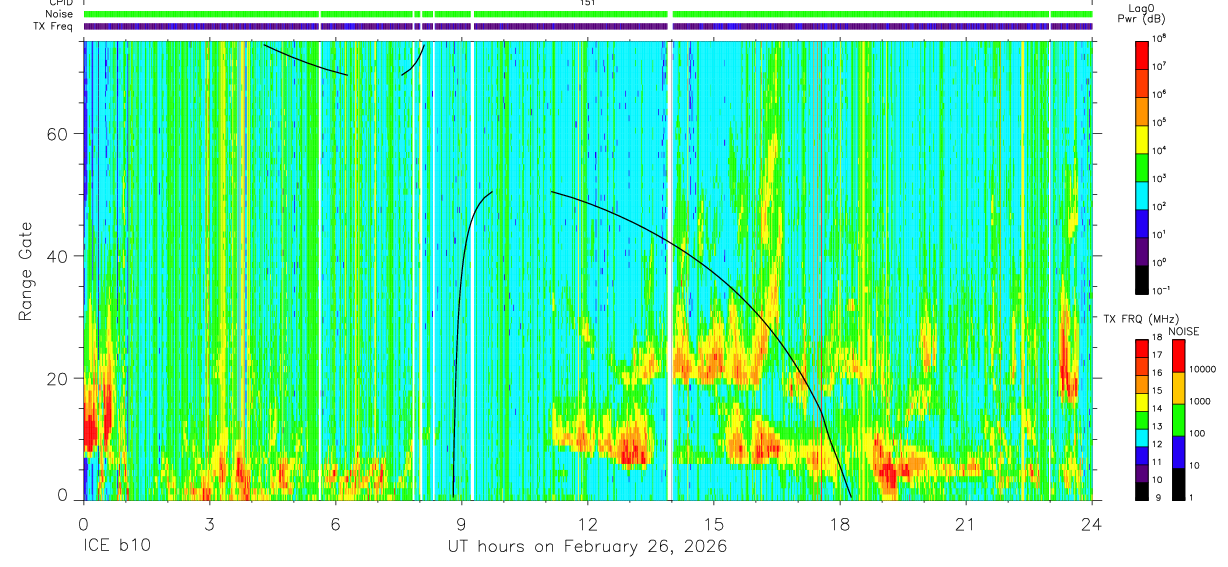Click the '1000' label on the NOISE scale
Image resolution: width=1228 pixels, height=567 pixels.
click(1200, 401)
